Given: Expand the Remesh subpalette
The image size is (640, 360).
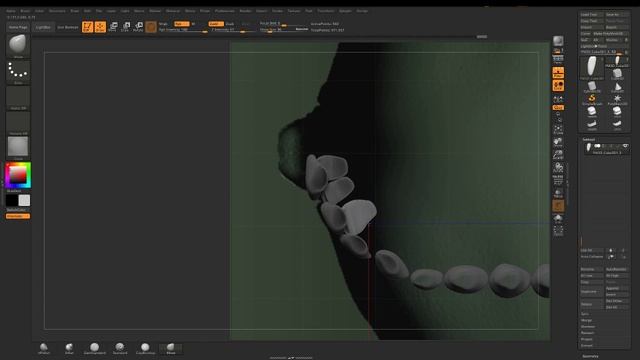Looking at the screenshot, I should click(588, 333).
